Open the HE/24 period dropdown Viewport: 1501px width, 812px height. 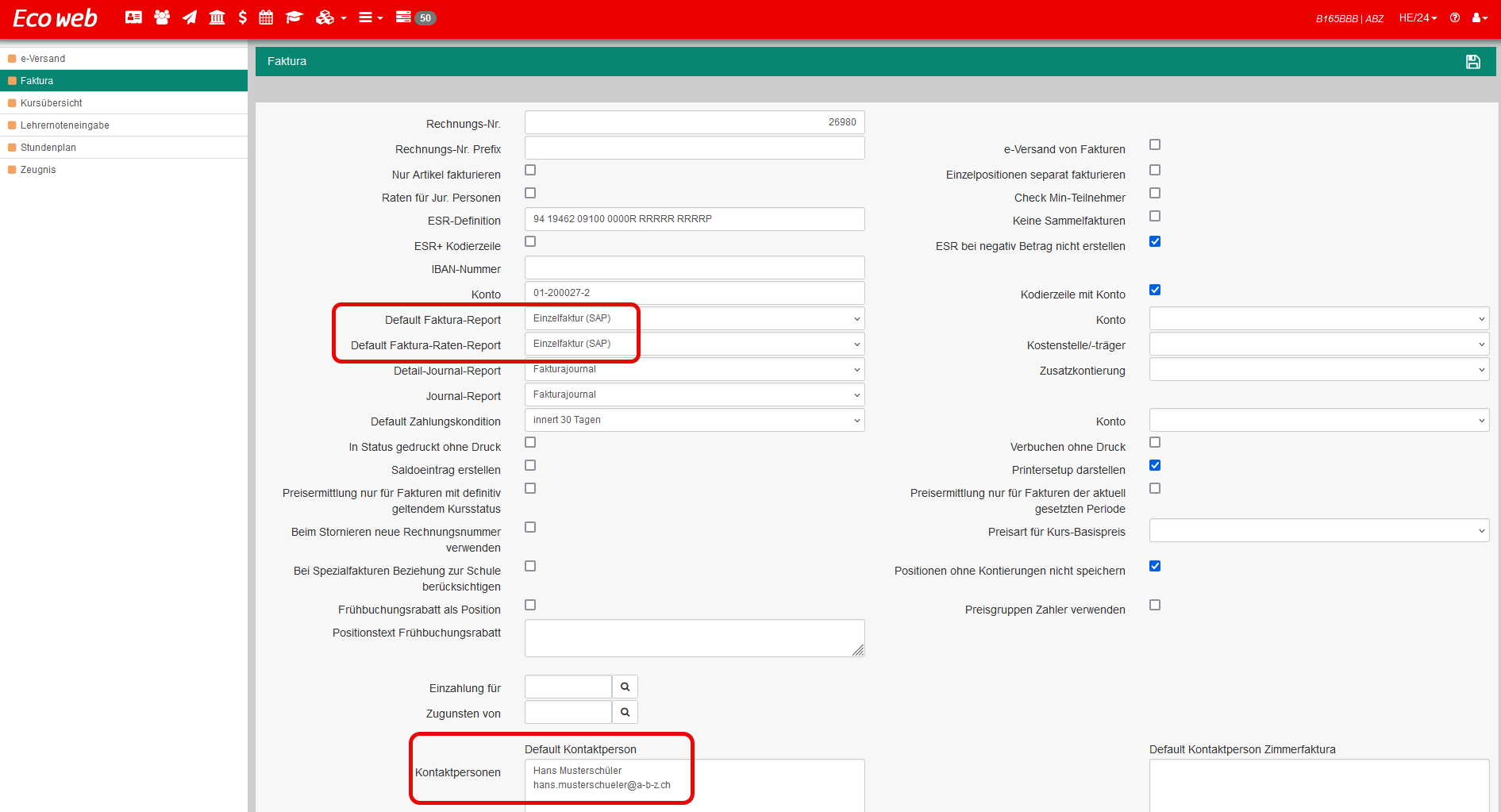1418,17
